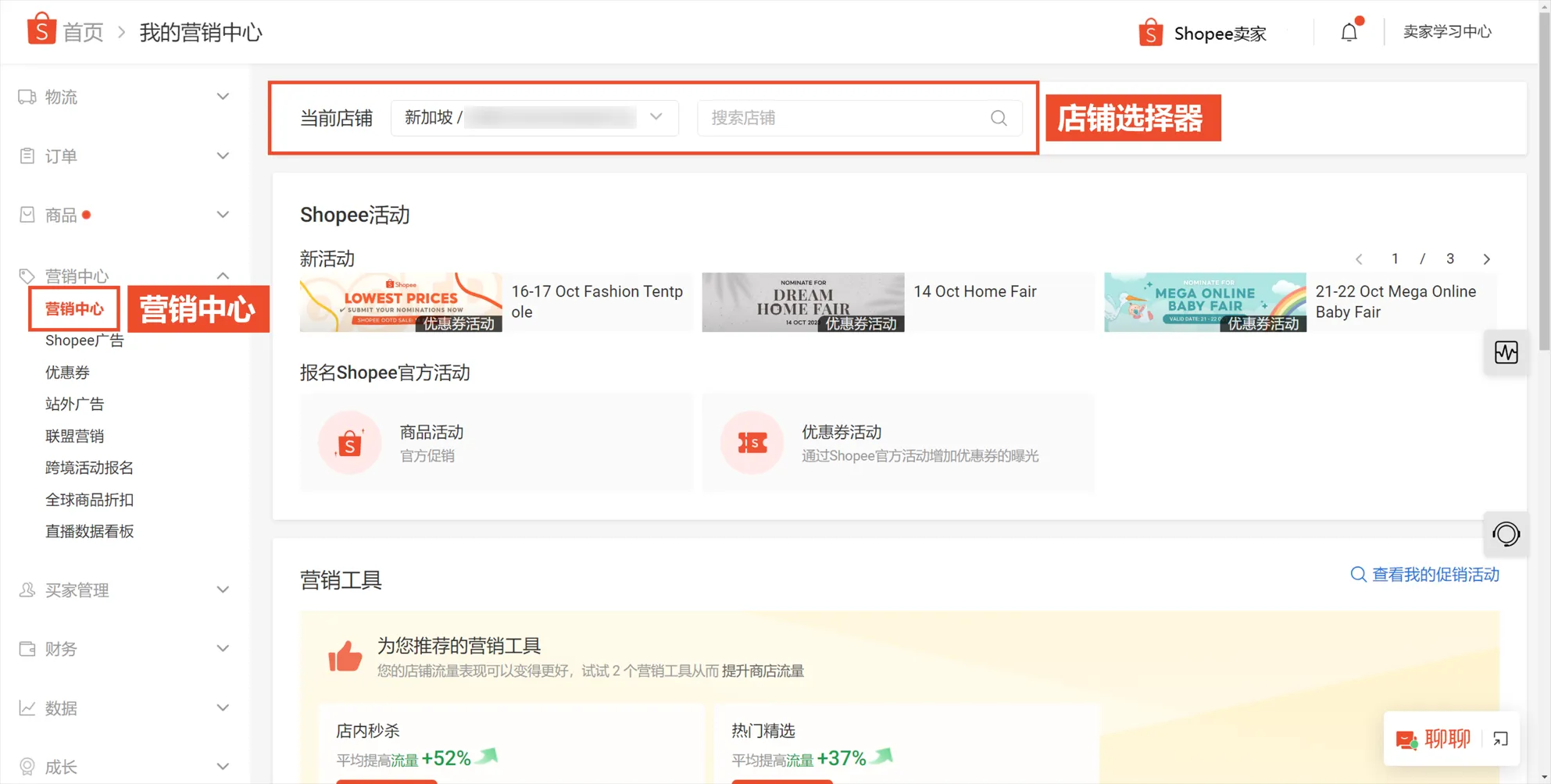Click the floating analytics icon on right edge

coord(1507,352)
